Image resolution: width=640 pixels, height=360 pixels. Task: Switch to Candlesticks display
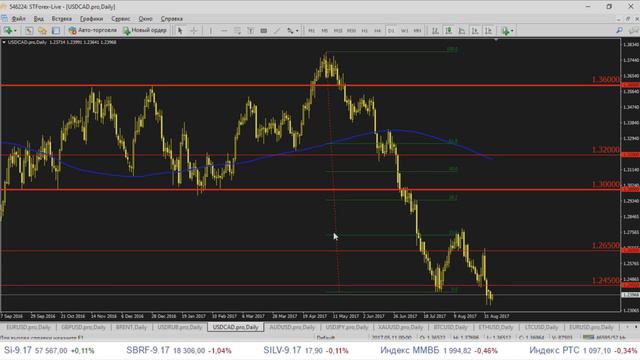(x=449, y=31)
